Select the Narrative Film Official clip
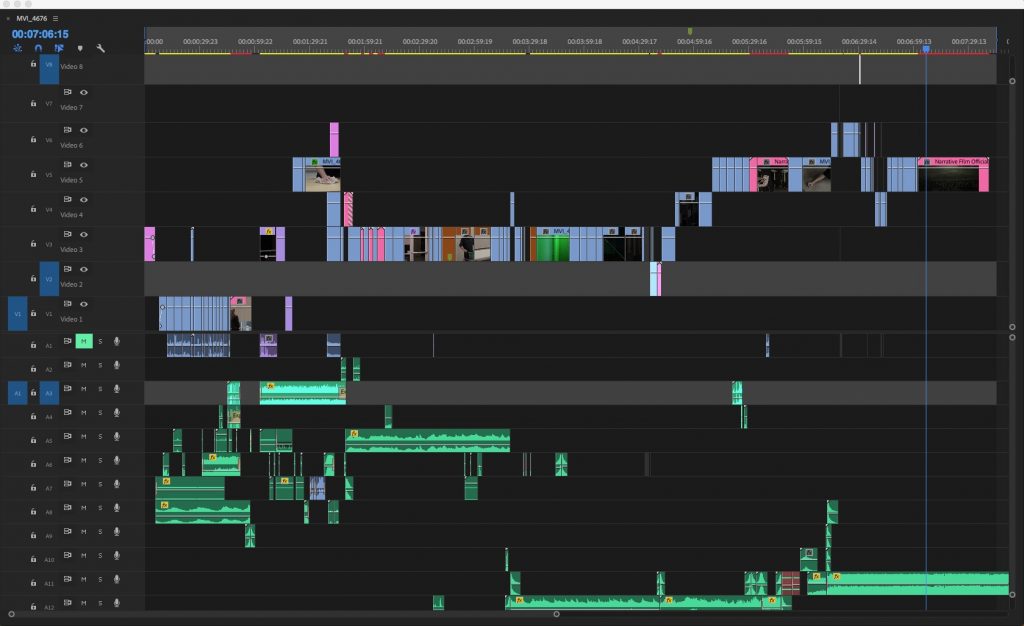The image size is (1024, 626). click(955, 174)
